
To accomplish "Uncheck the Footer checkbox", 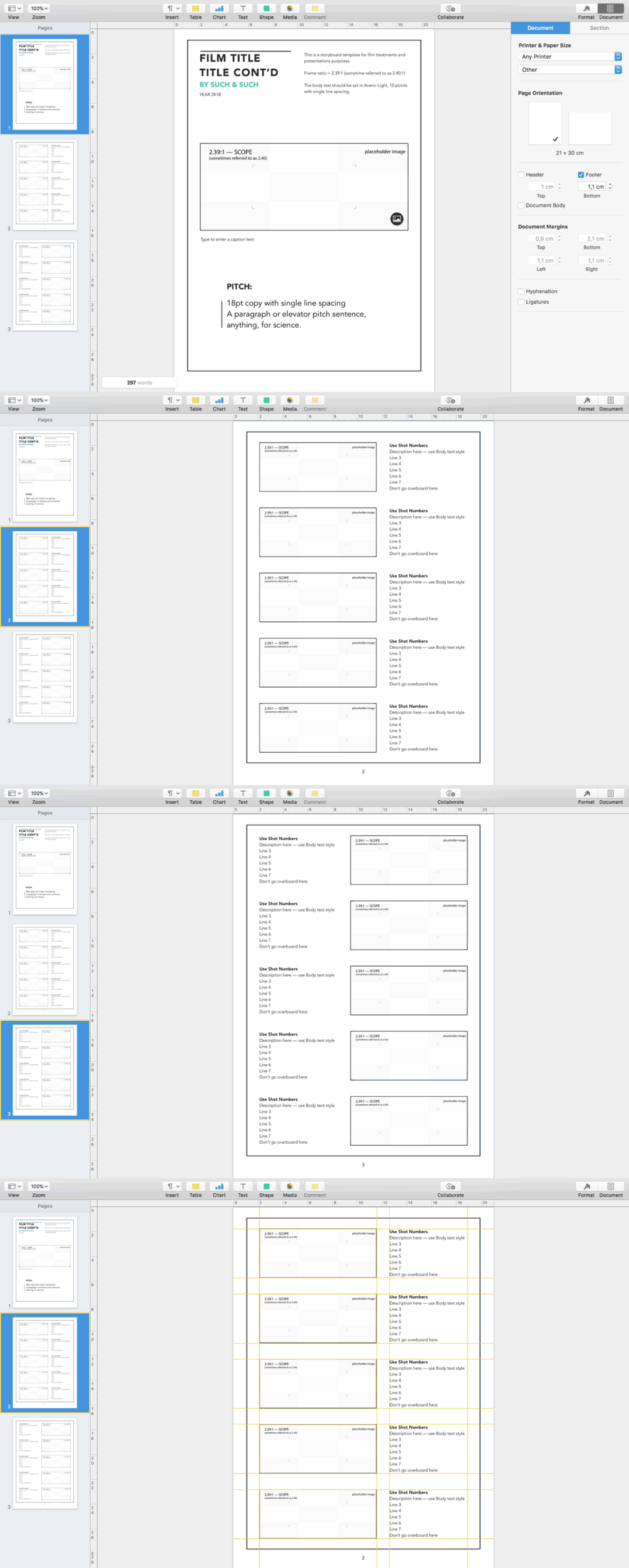I will 581,175.
